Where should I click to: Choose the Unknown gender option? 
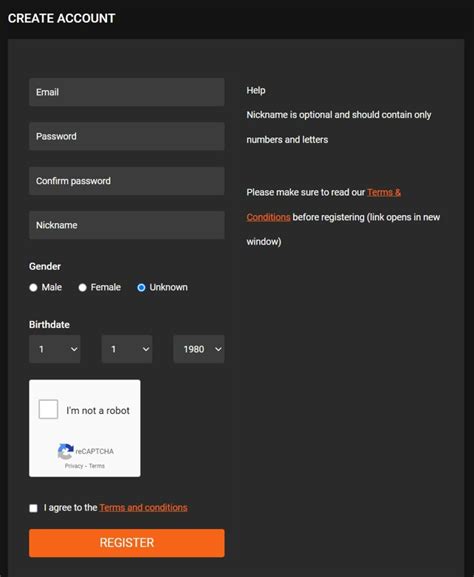click(x=141, y=287)
